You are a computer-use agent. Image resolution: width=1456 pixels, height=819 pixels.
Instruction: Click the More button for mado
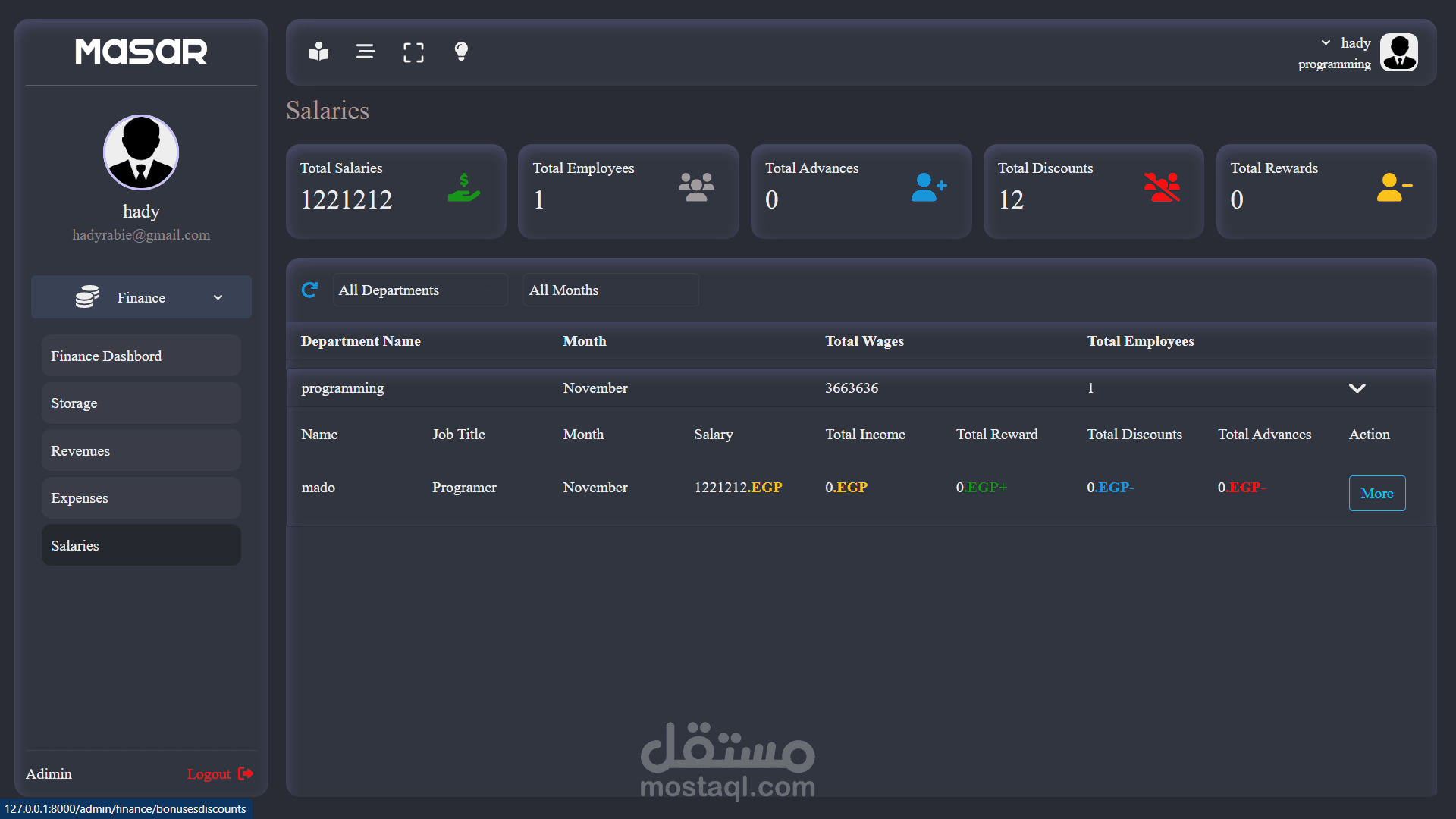click(1376, 494)
